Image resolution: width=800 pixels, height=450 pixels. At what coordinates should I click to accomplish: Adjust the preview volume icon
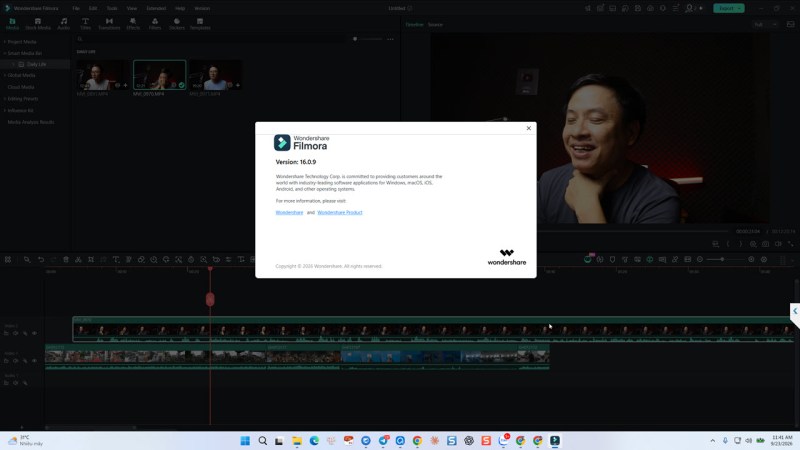point(778,244)
